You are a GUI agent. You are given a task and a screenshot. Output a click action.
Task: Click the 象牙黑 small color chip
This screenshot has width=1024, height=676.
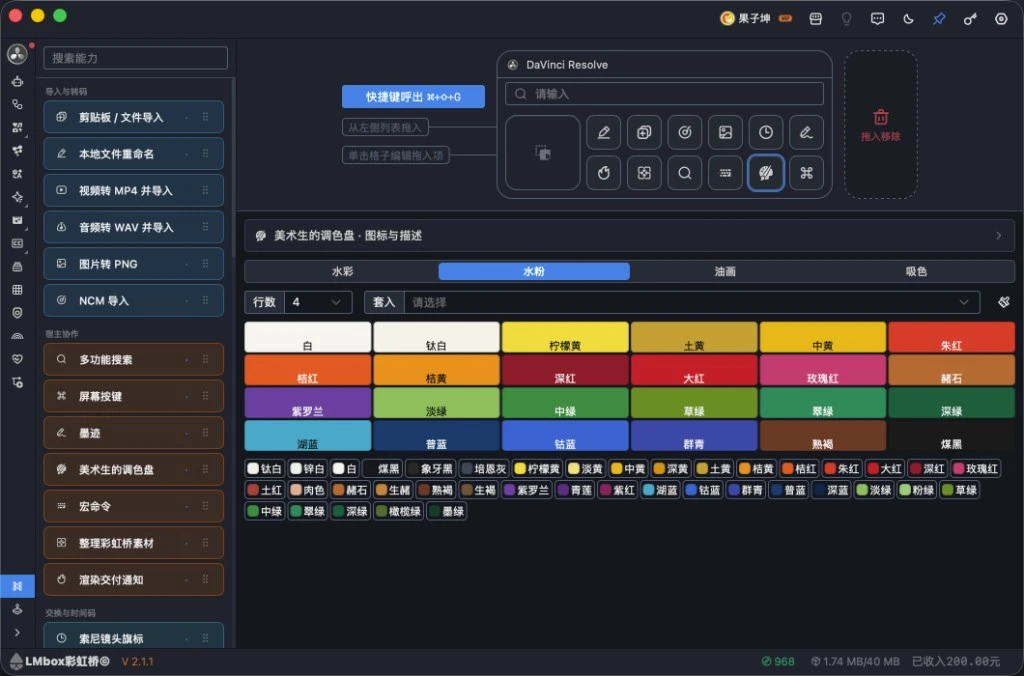(430, 469)
